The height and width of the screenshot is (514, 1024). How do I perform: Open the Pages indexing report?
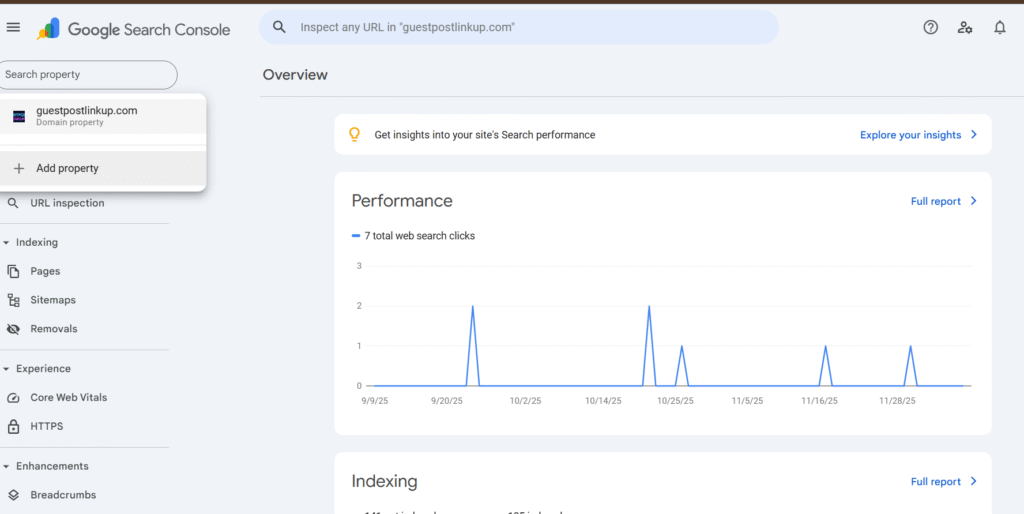tap(45, 271)
